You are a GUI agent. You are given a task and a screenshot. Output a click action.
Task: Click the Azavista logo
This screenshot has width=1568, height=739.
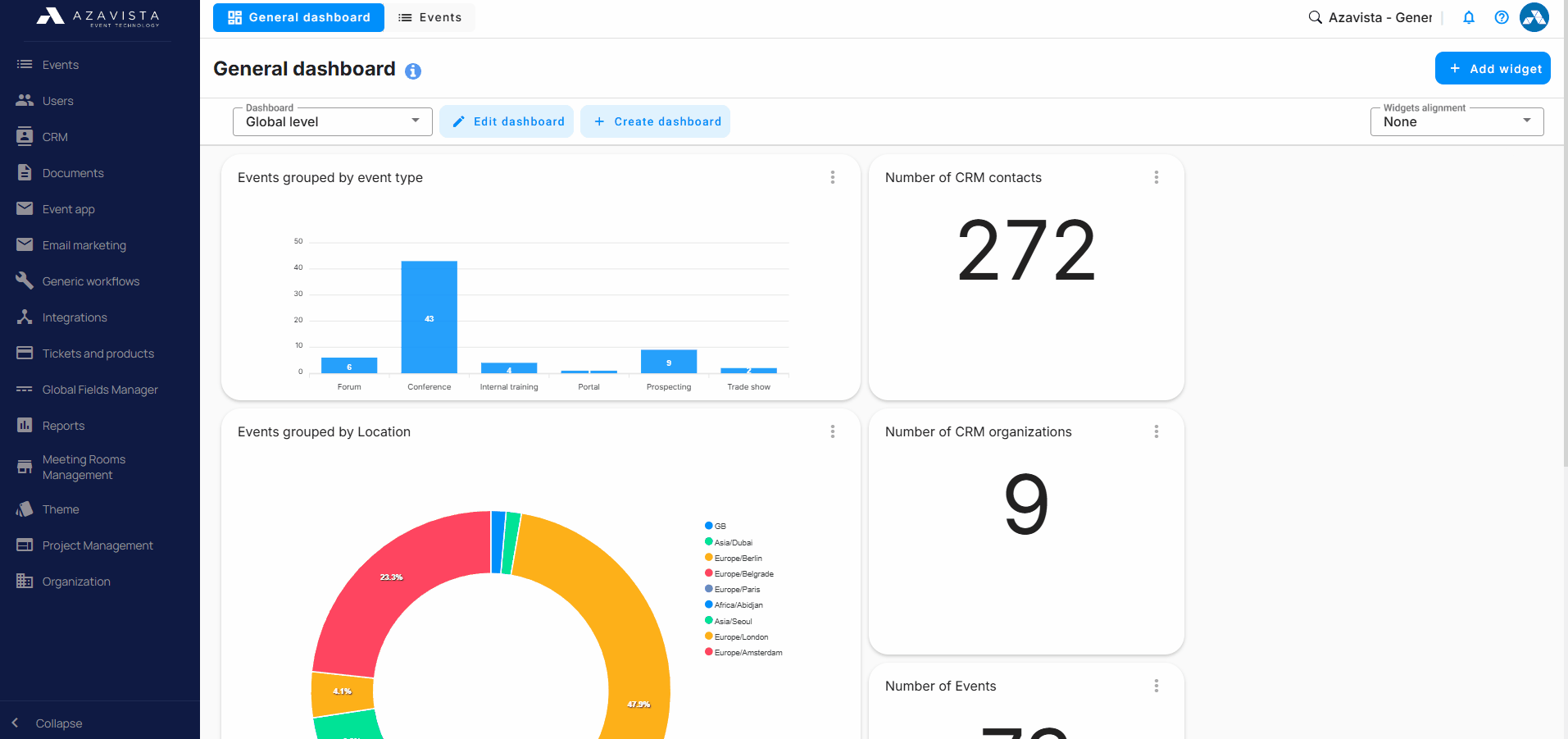98,17
